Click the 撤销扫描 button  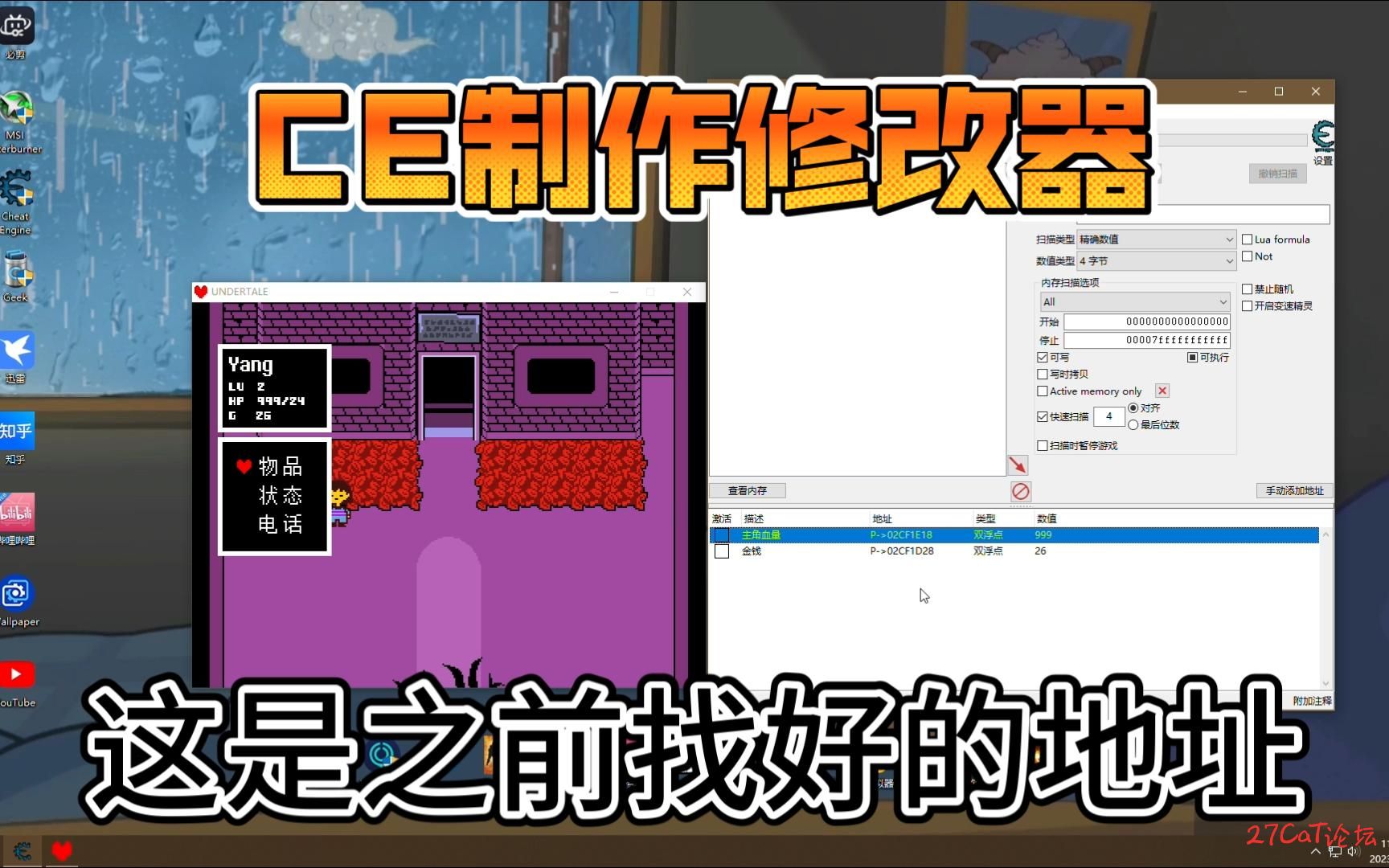[1278, 174]
